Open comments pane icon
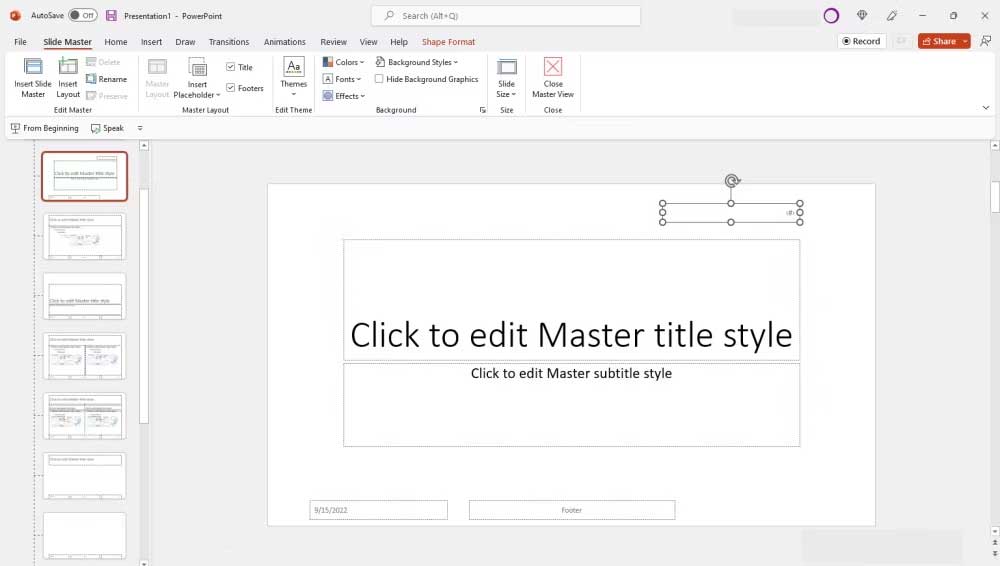 [x=985, y=41]
